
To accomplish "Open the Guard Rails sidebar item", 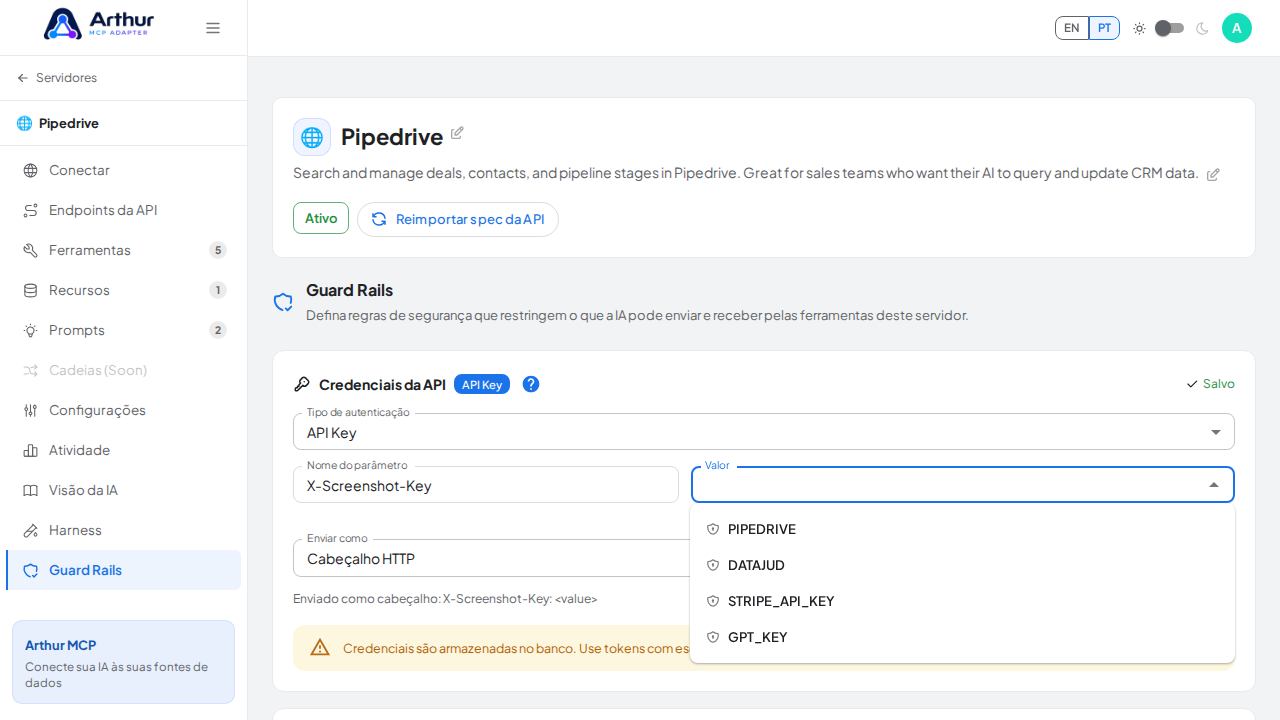I will tap(124, 570).
